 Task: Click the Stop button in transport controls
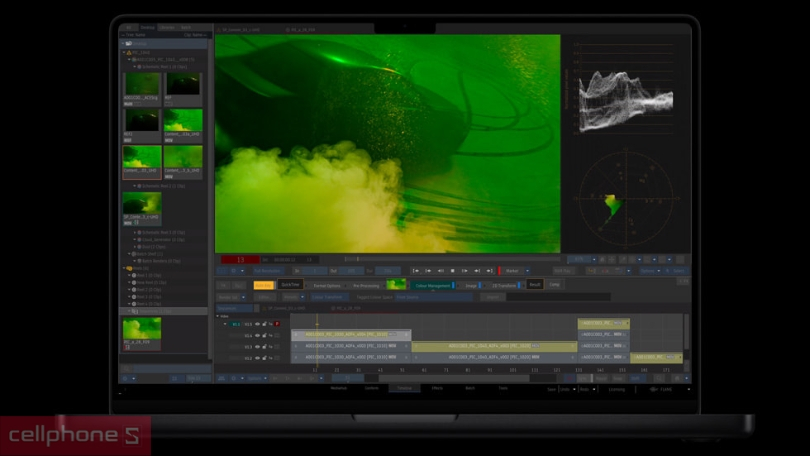tap(452, 270)
